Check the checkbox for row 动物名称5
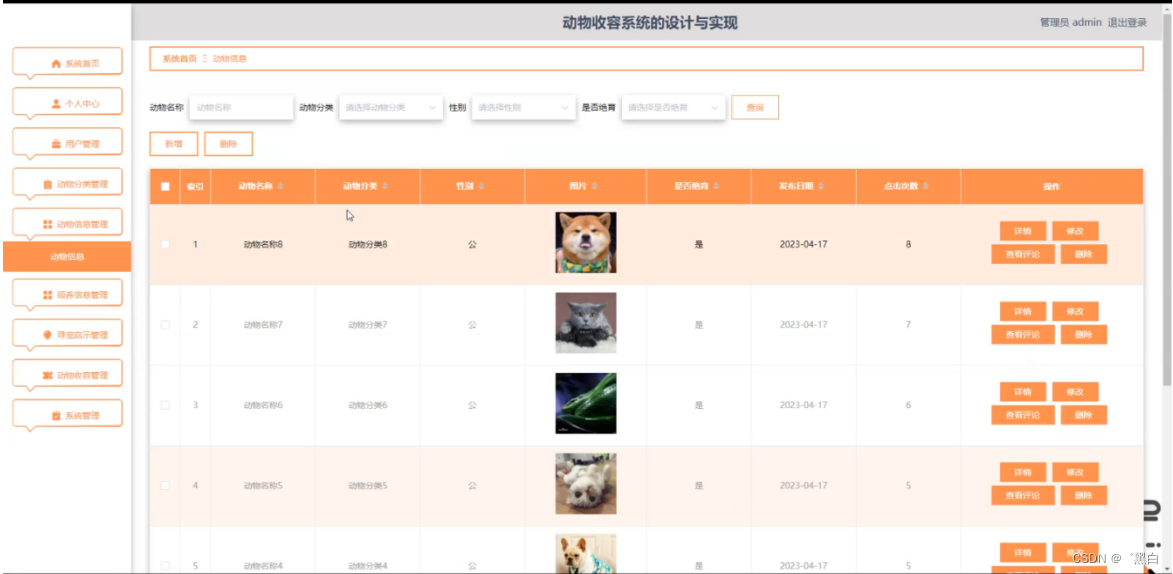 click(165, 486)
